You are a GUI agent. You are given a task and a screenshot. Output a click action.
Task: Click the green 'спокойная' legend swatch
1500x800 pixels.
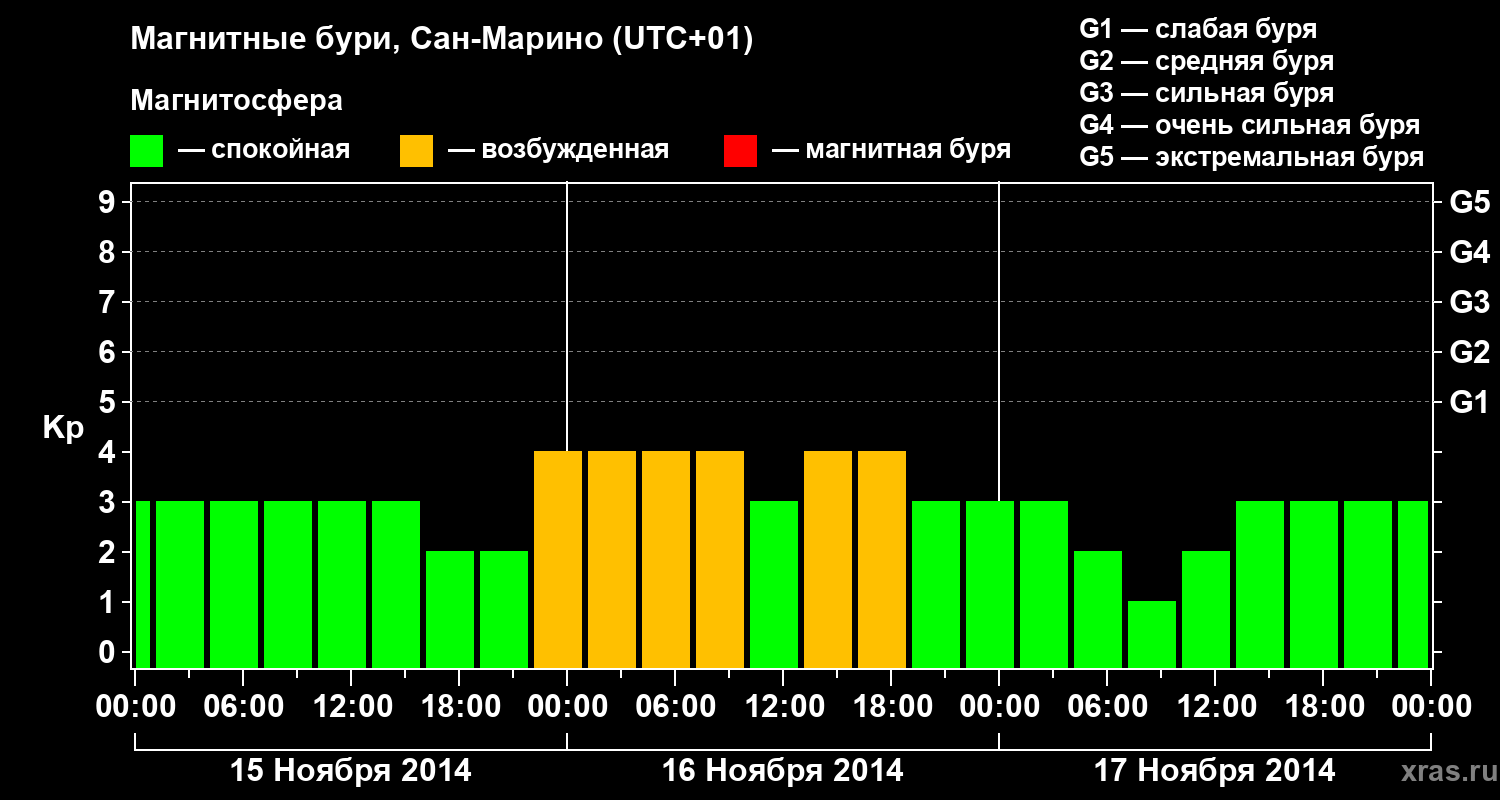click(x=146, y=151)
